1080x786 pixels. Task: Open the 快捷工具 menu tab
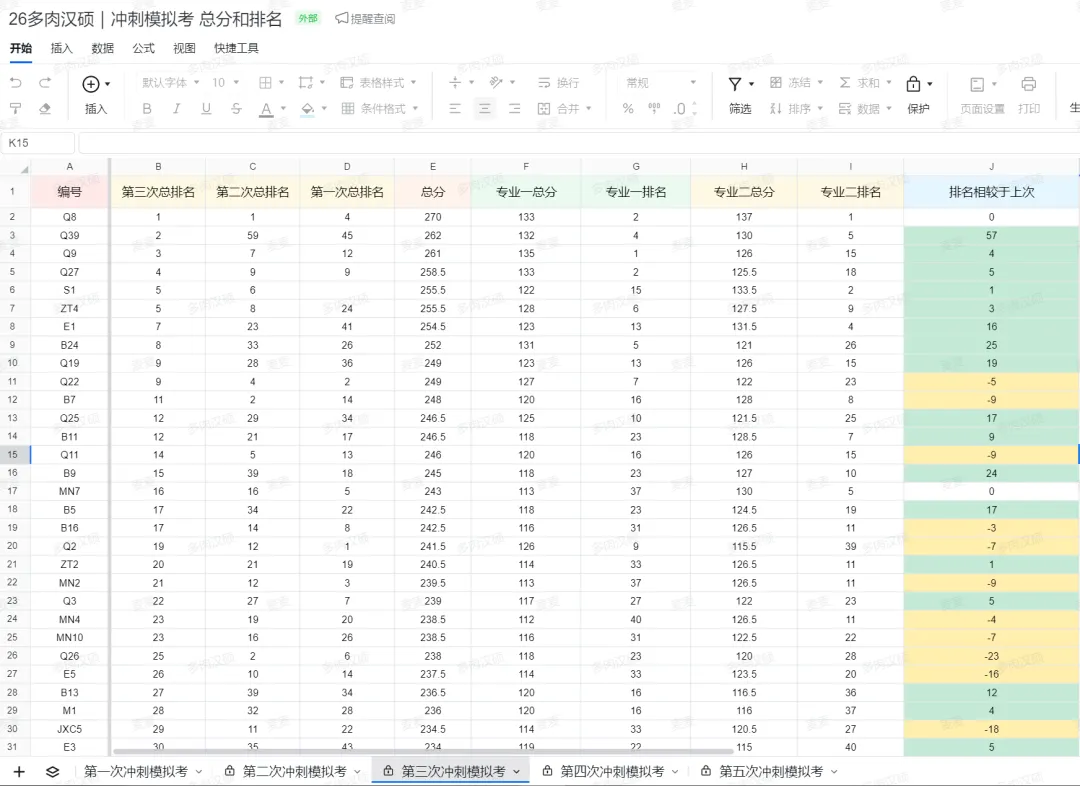tap(236, 48)
